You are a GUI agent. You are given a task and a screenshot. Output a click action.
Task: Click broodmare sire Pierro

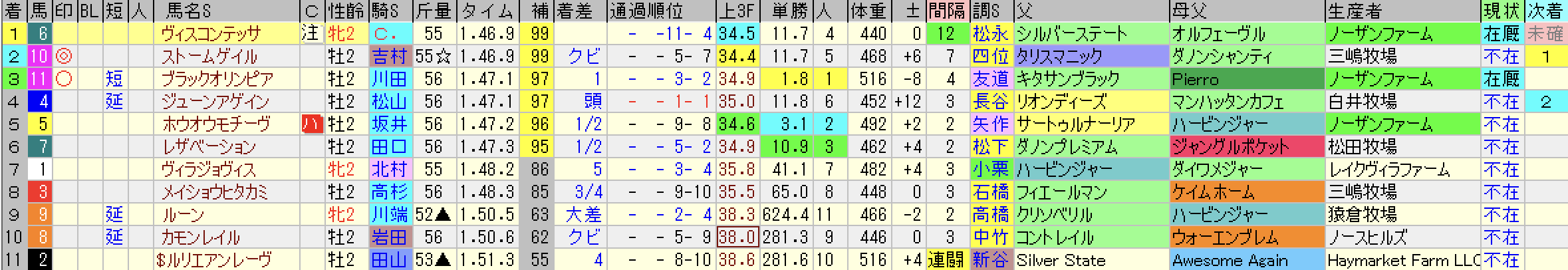pos(1195,79)
